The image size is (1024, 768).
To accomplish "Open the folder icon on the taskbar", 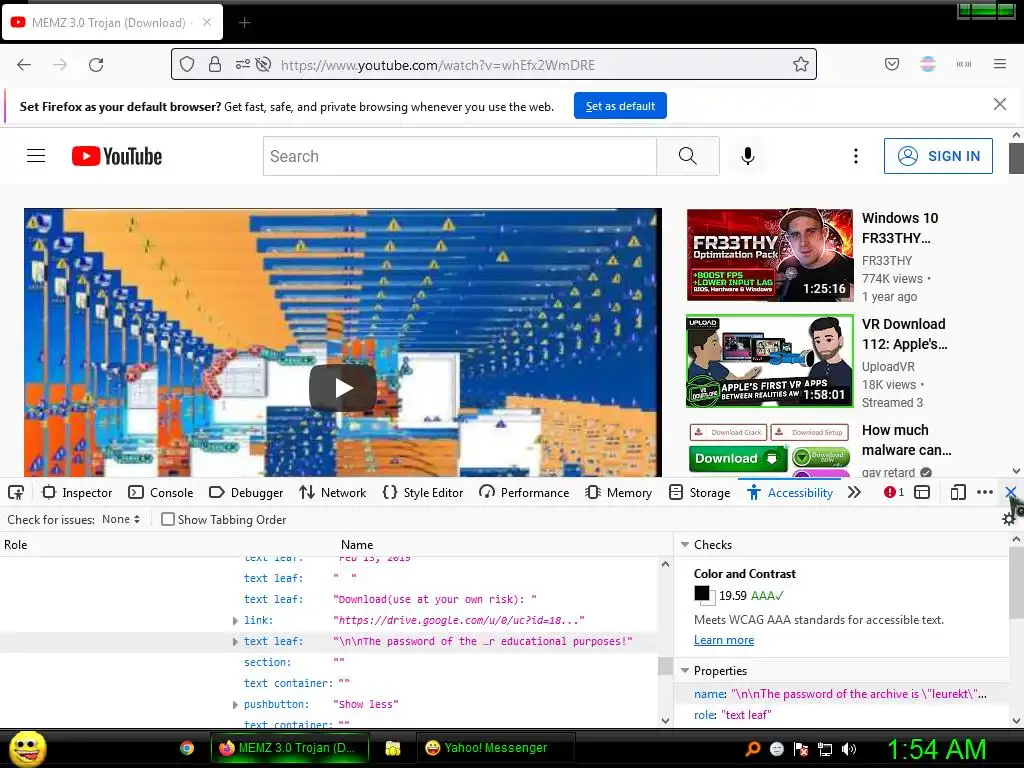I will tap(392, 748).
